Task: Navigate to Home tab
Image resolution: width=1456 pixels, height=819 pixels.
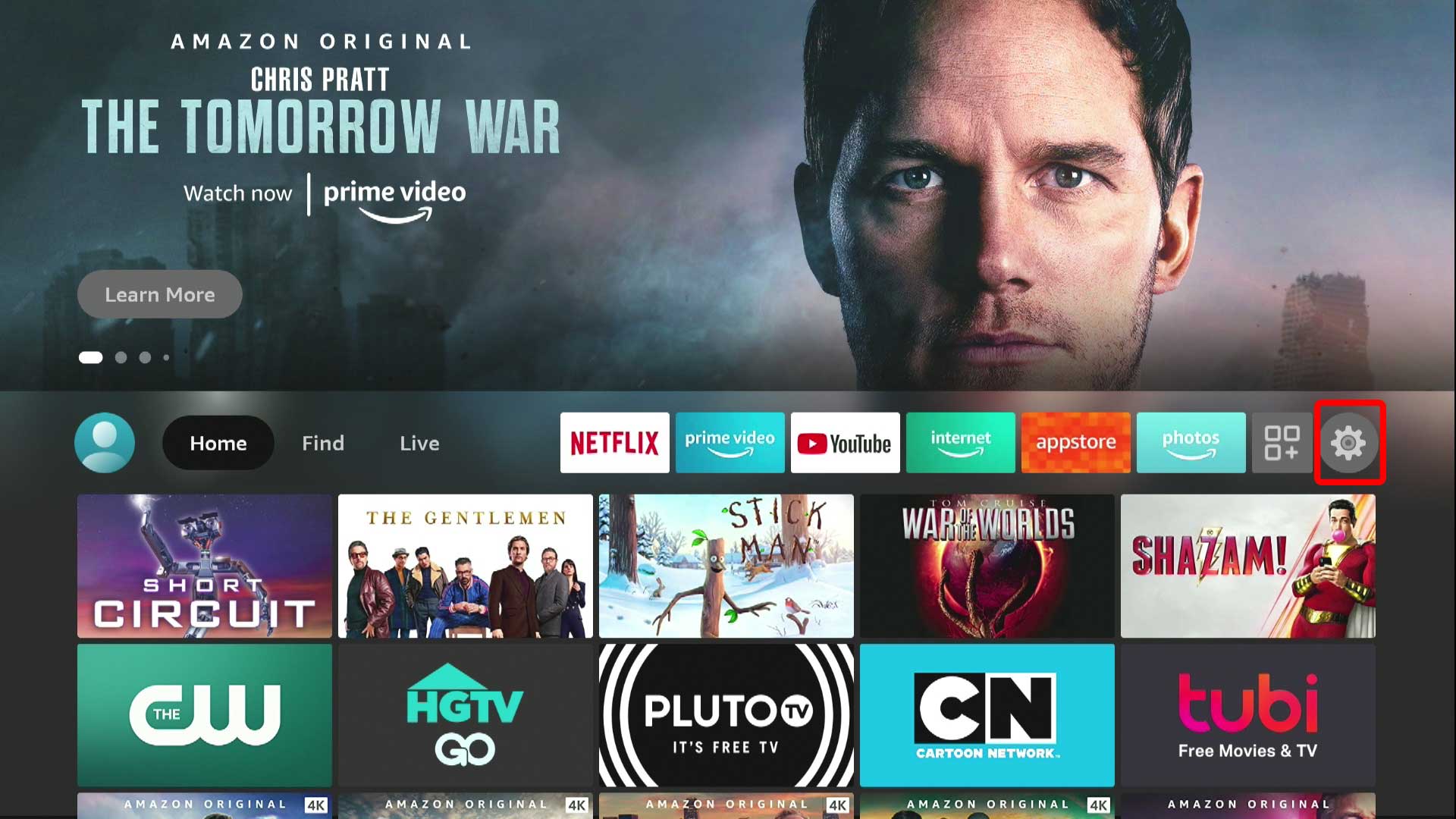Action: [218, 443]
